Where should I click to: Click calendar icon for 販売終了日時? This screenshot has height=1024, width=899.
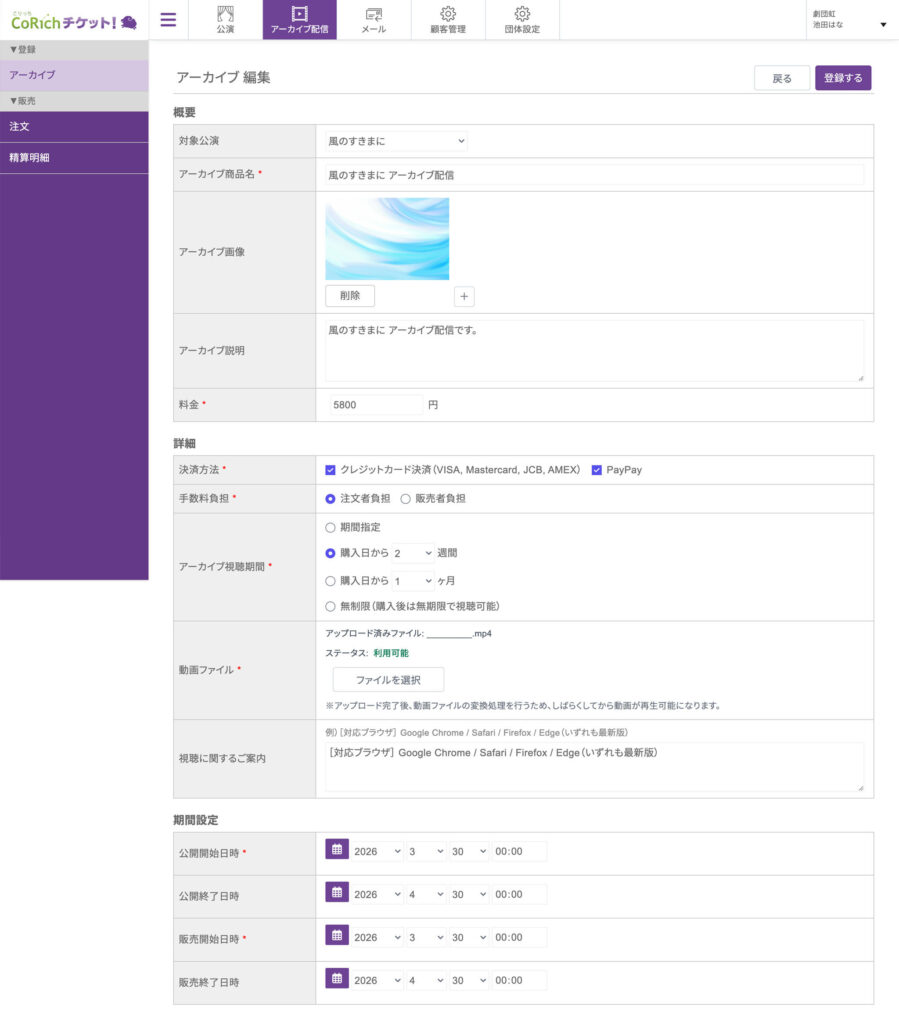[x=337, y=980]
